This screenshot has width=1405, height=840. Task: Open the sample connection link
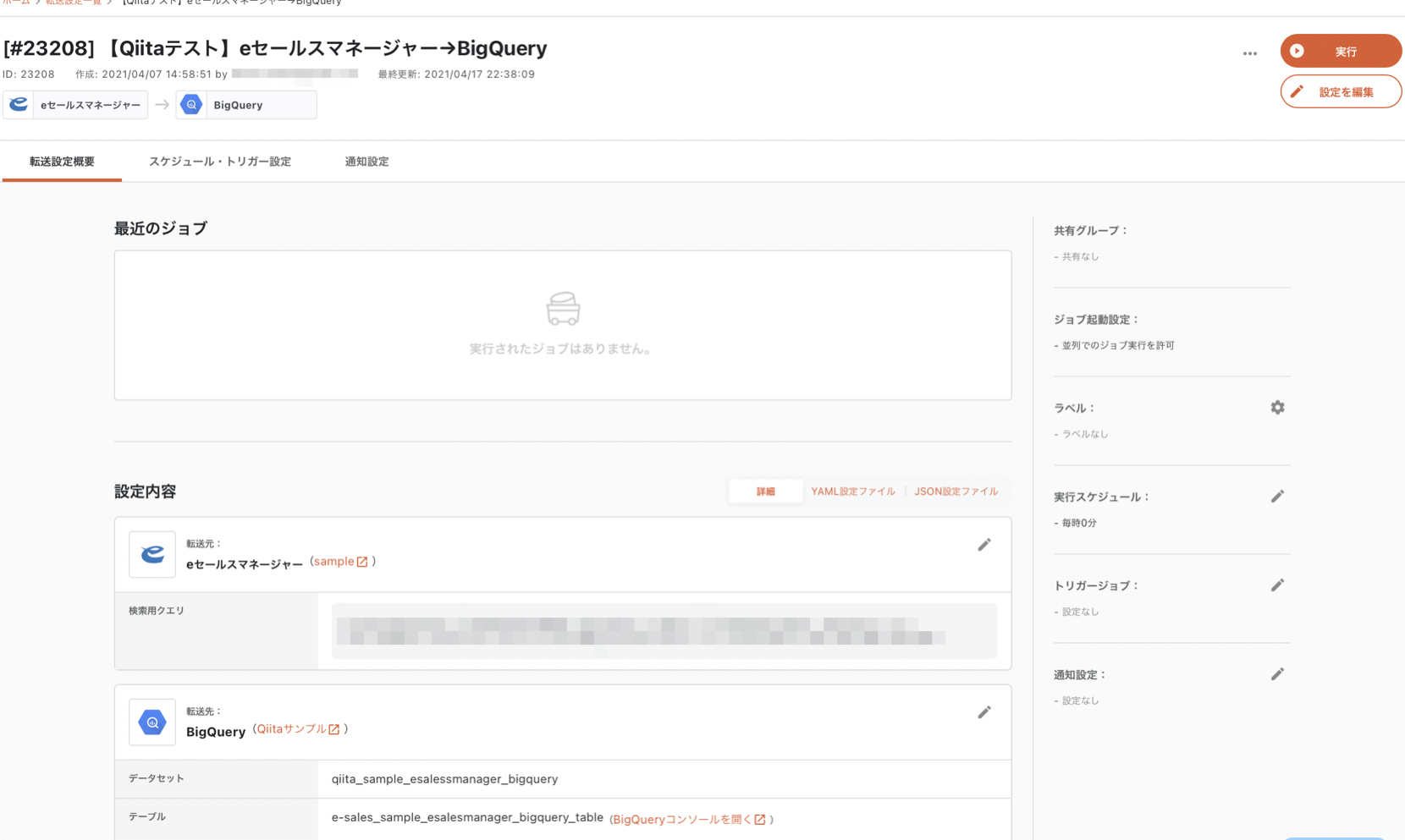[340, 562]
